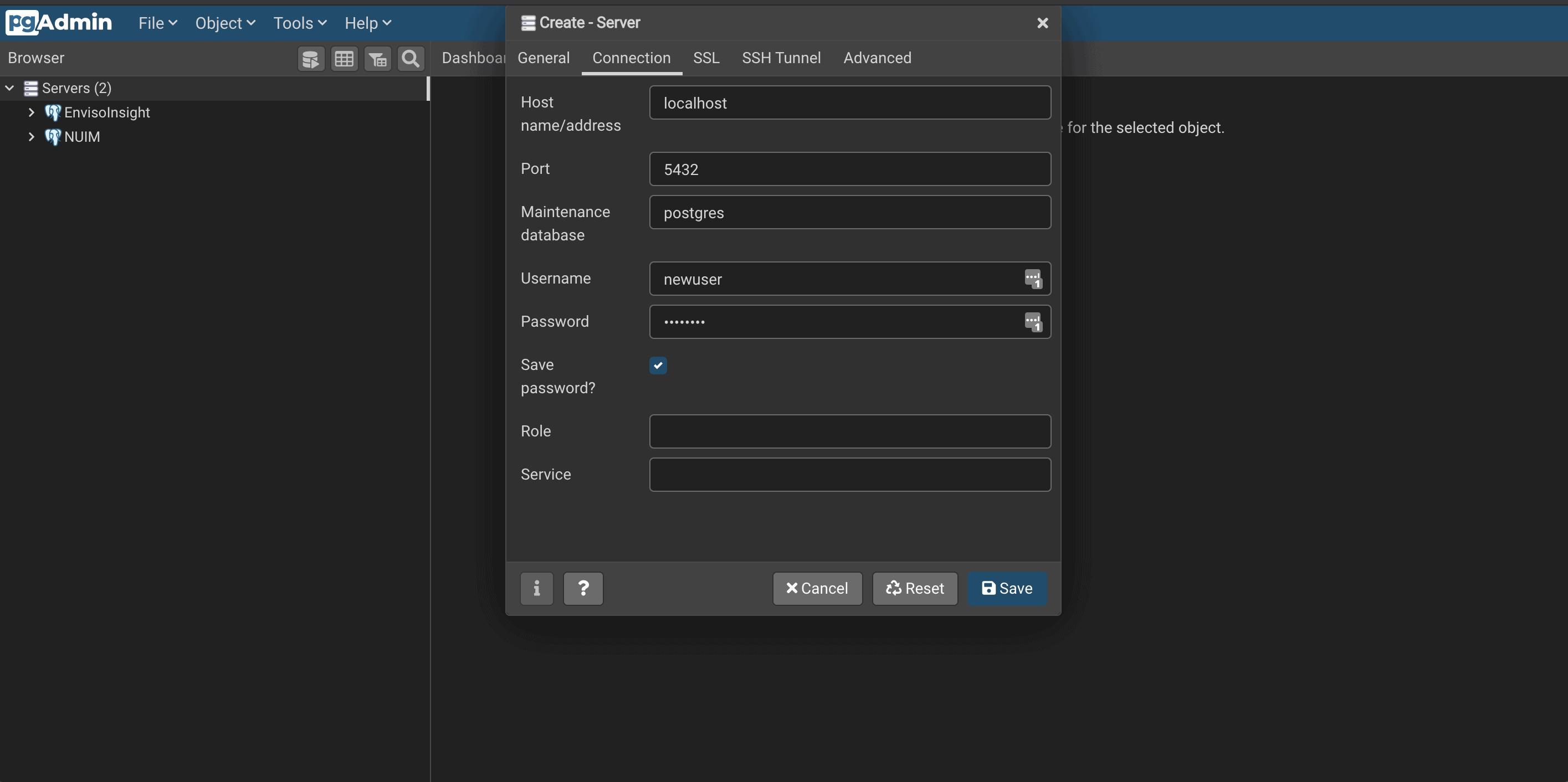Click the Save button
1568x782 pixels.
1007,588
